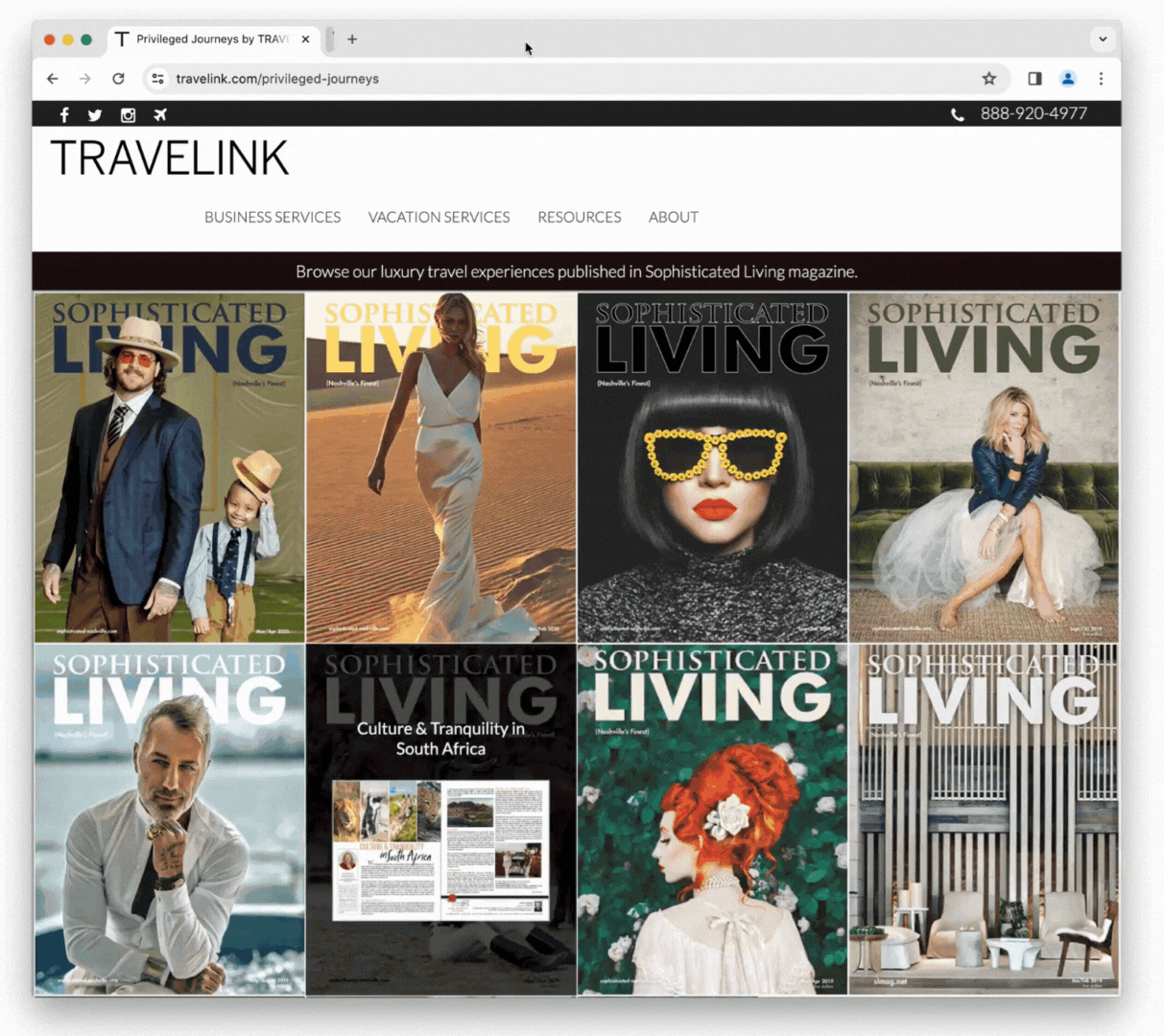This screenshot has width=1164, height=1036.
Task: Reload the page
Action: pos(118,79)
